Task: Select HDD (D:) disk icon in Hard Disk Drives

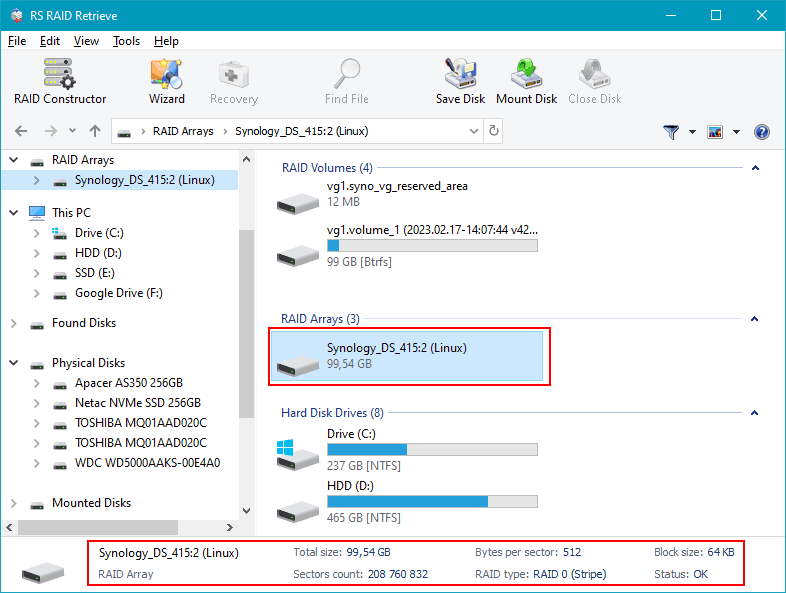Action: point(298,511)
